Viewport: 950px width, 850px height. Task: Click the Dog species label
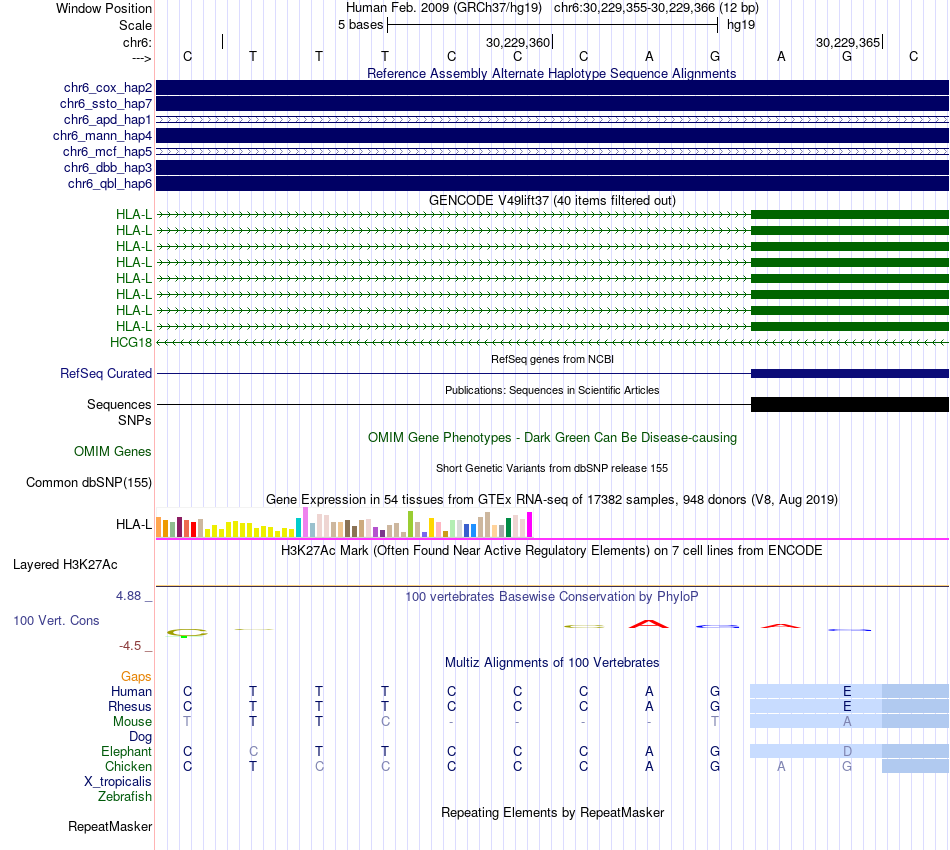140,737
